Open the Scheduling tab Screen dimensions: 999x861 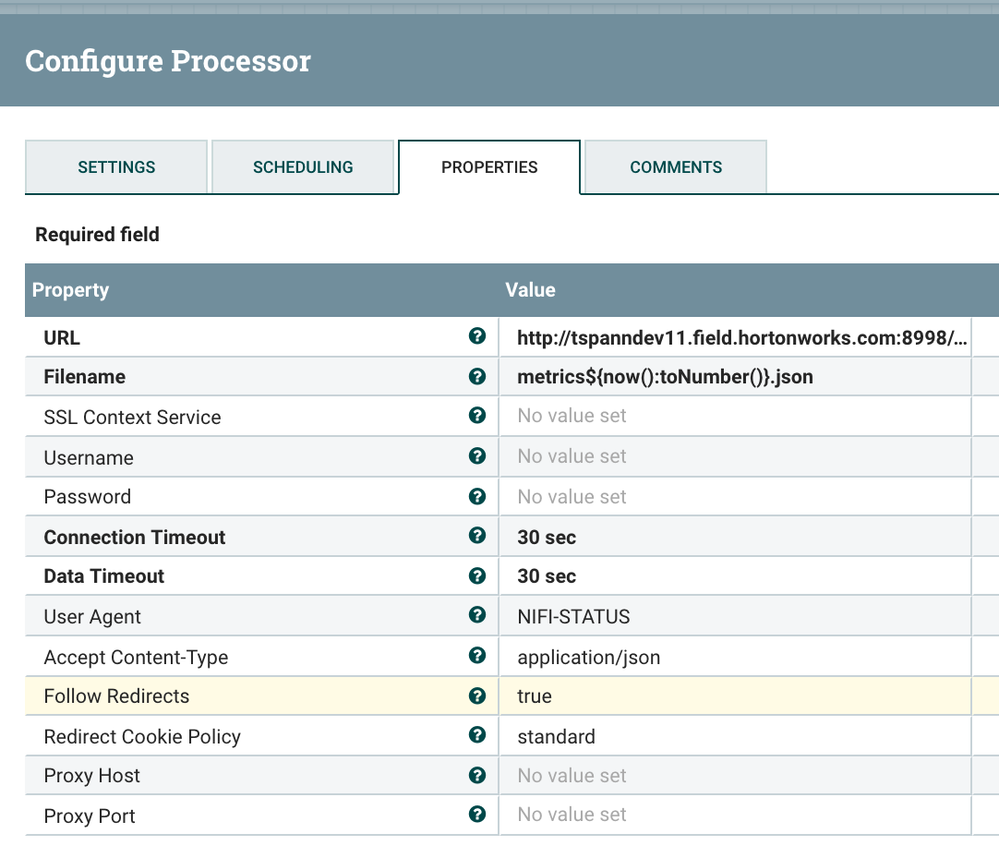point(302,167)
